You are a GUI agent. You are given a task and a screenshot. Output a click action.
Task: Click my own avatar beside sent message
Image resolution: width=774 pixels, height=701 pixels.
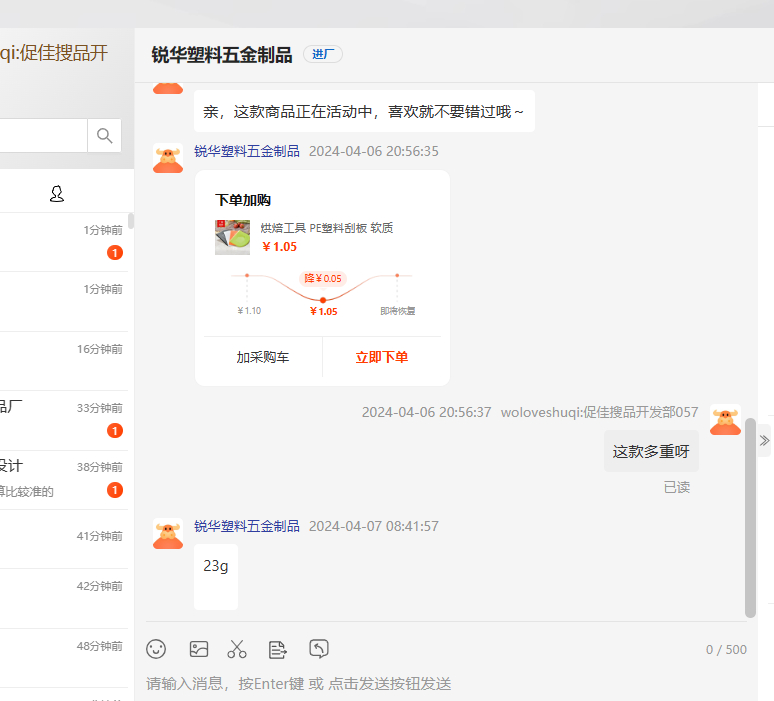[x=725, y=419]
